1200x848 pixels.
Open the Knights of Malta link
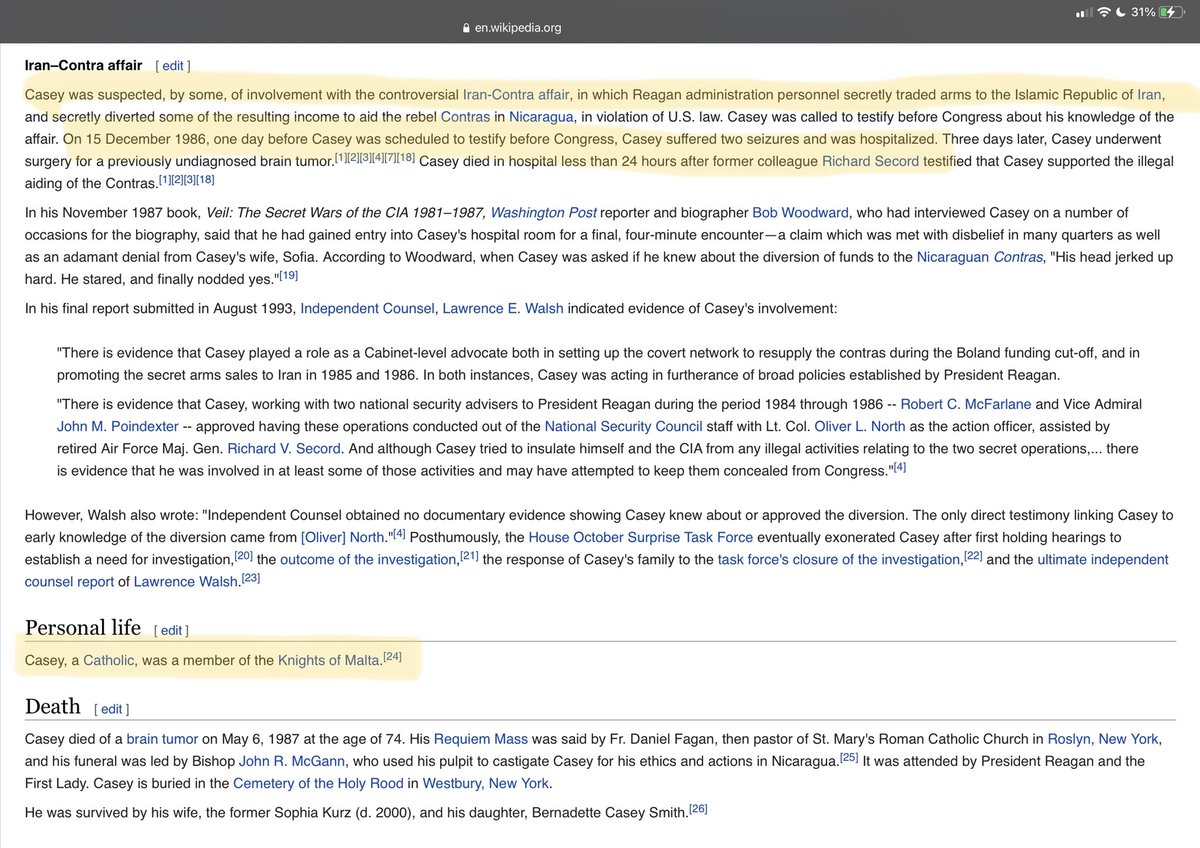[331, 660]
